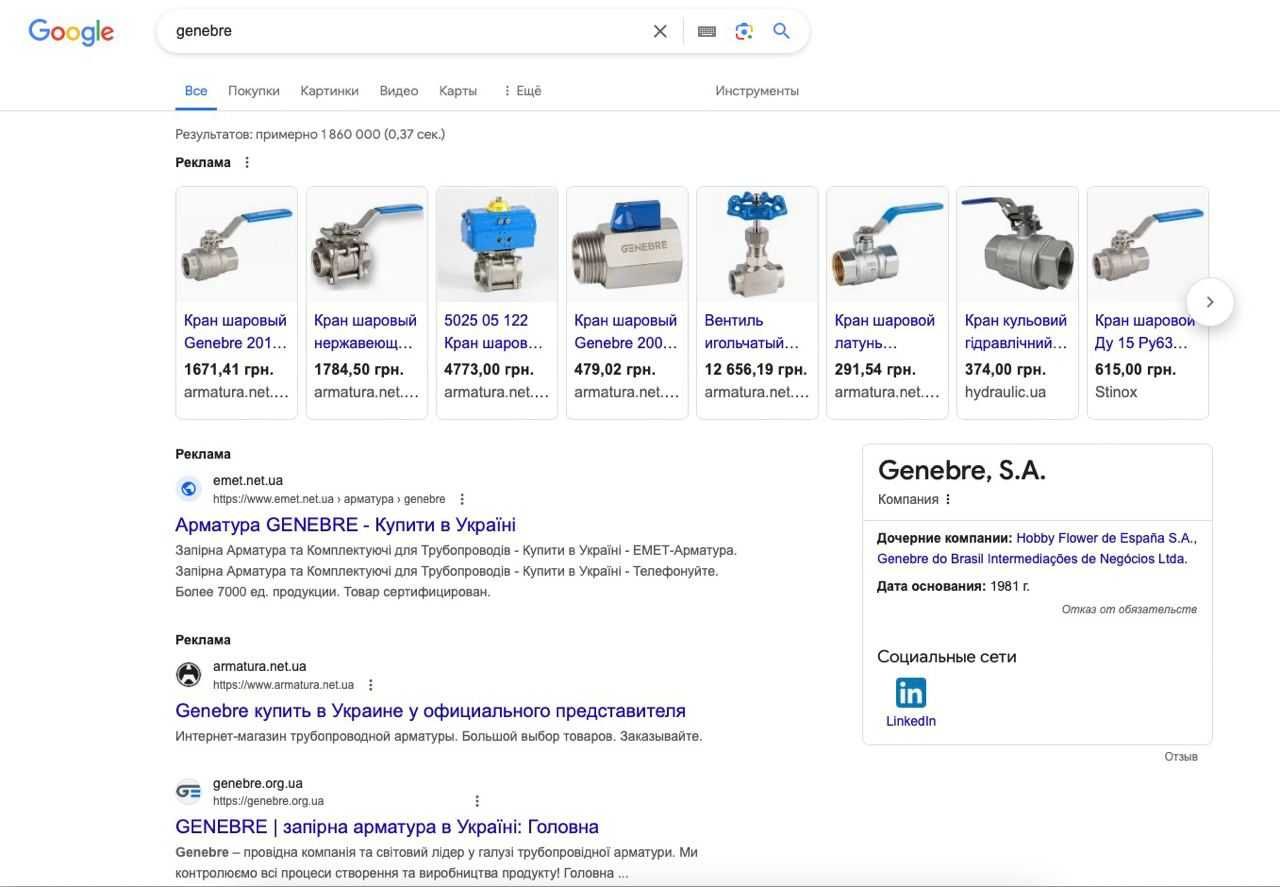
Task: Switch to the Видео tab
Action: (x=399, y=90)
